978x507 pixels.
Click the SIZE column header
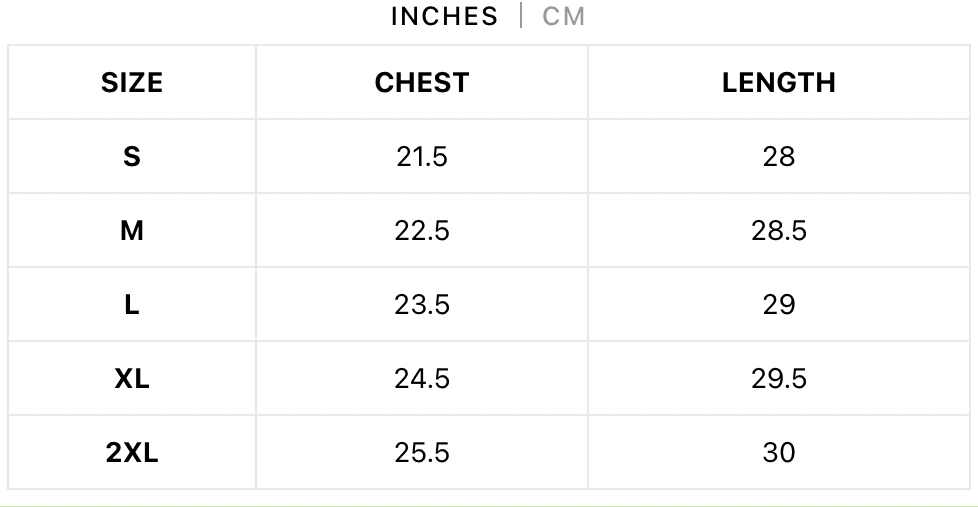[x=132, y=83]
